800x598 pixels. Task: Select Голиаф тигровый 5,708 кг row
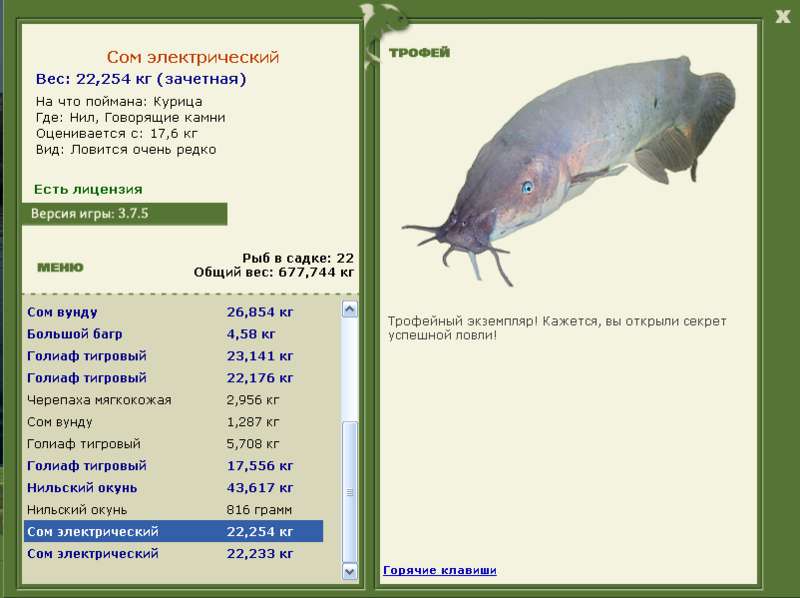coord(173,443)
